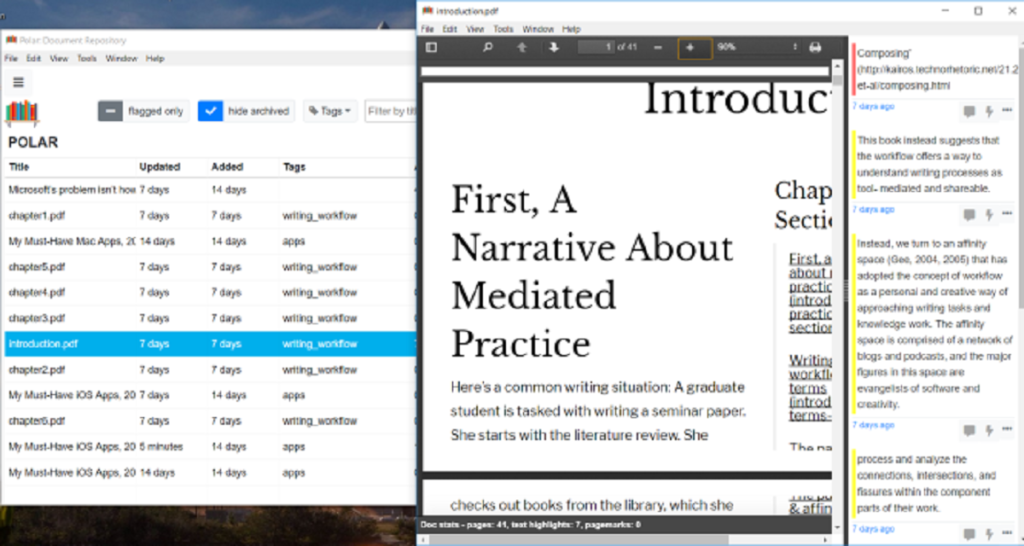Click the Filter by title input field
Image resolution: width=1024 pixels, height=546 pixels.
click(391, 111)
